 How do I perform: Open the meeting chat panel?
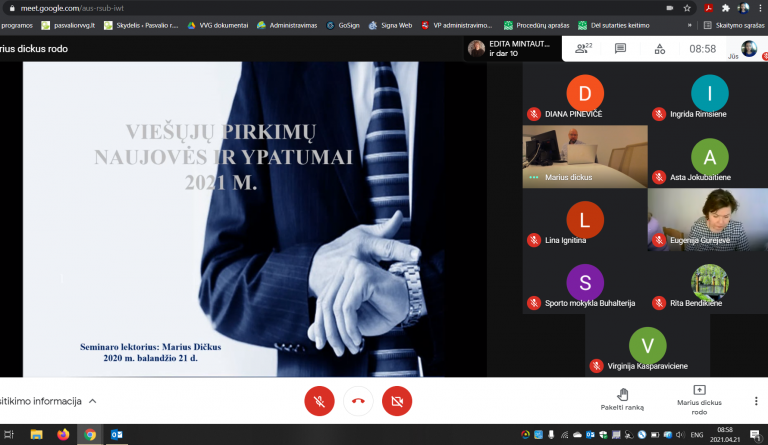(x=620, y=48)
